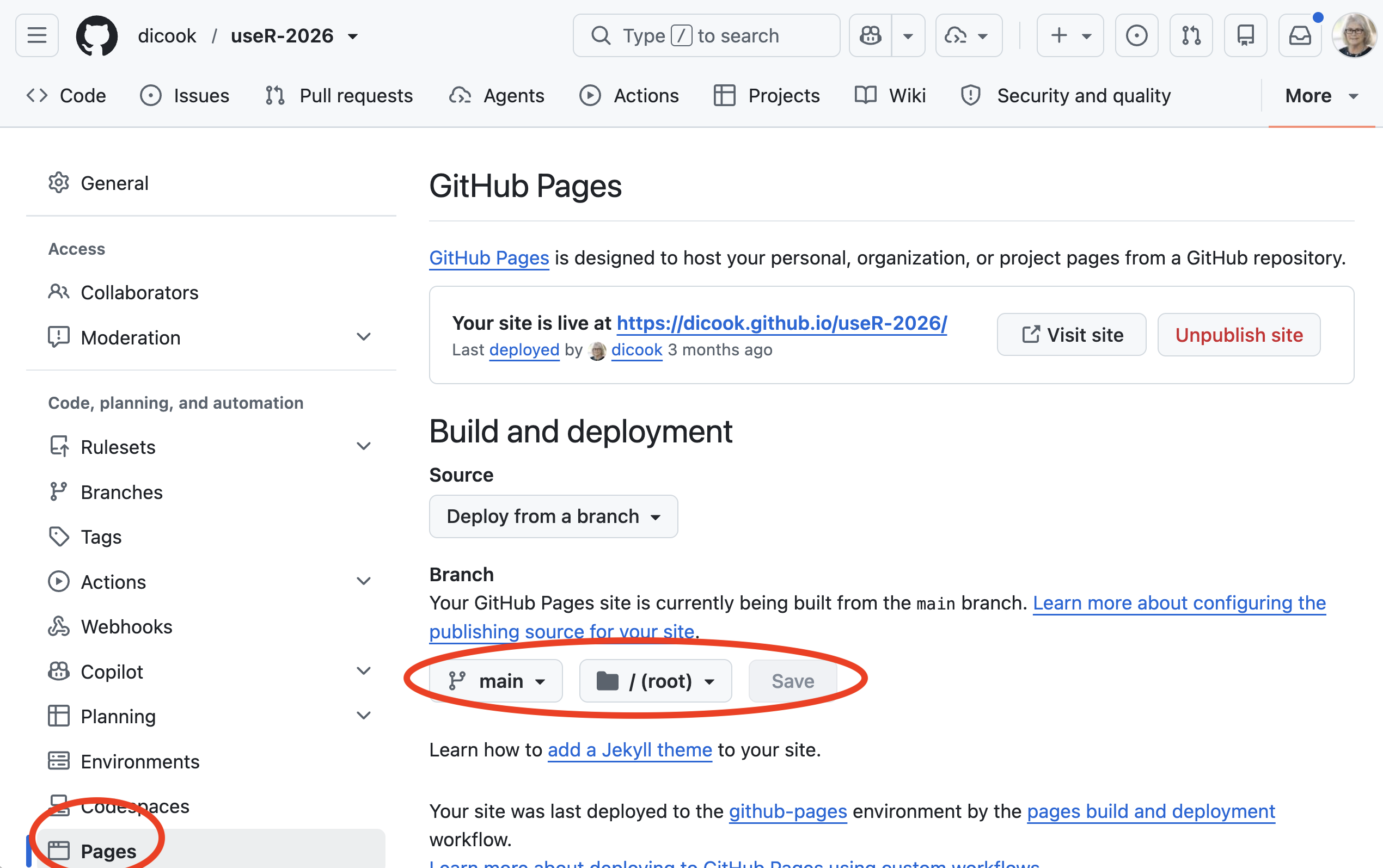Screen dimensions: 1383x868
Task: Switch to the Issues tab
Action: pyautogui.click(x=185, y=95)
